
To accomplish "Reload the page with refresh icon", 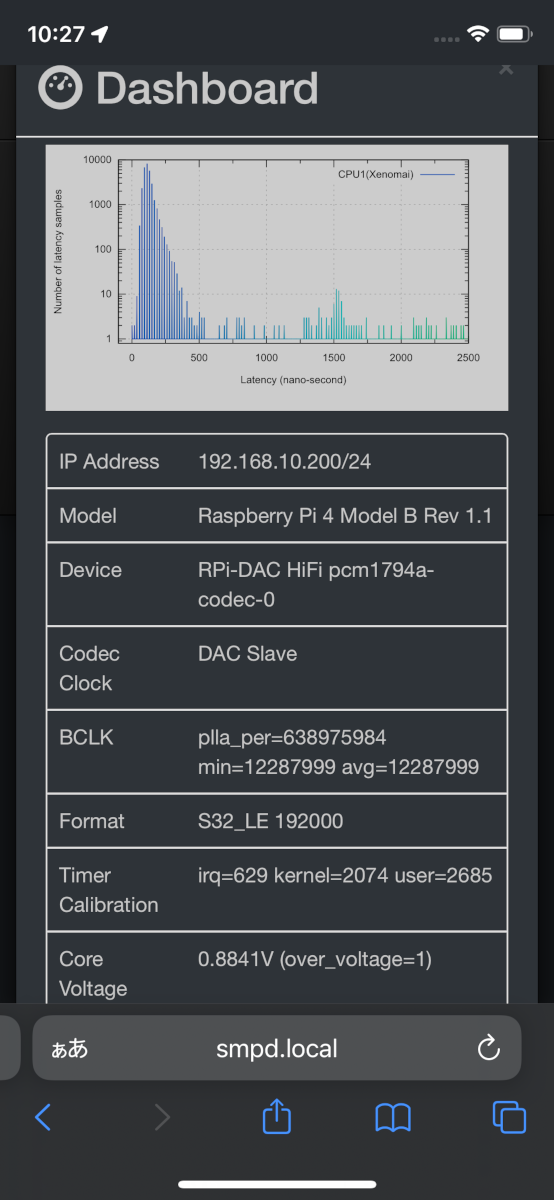I will click(488, 1047).
